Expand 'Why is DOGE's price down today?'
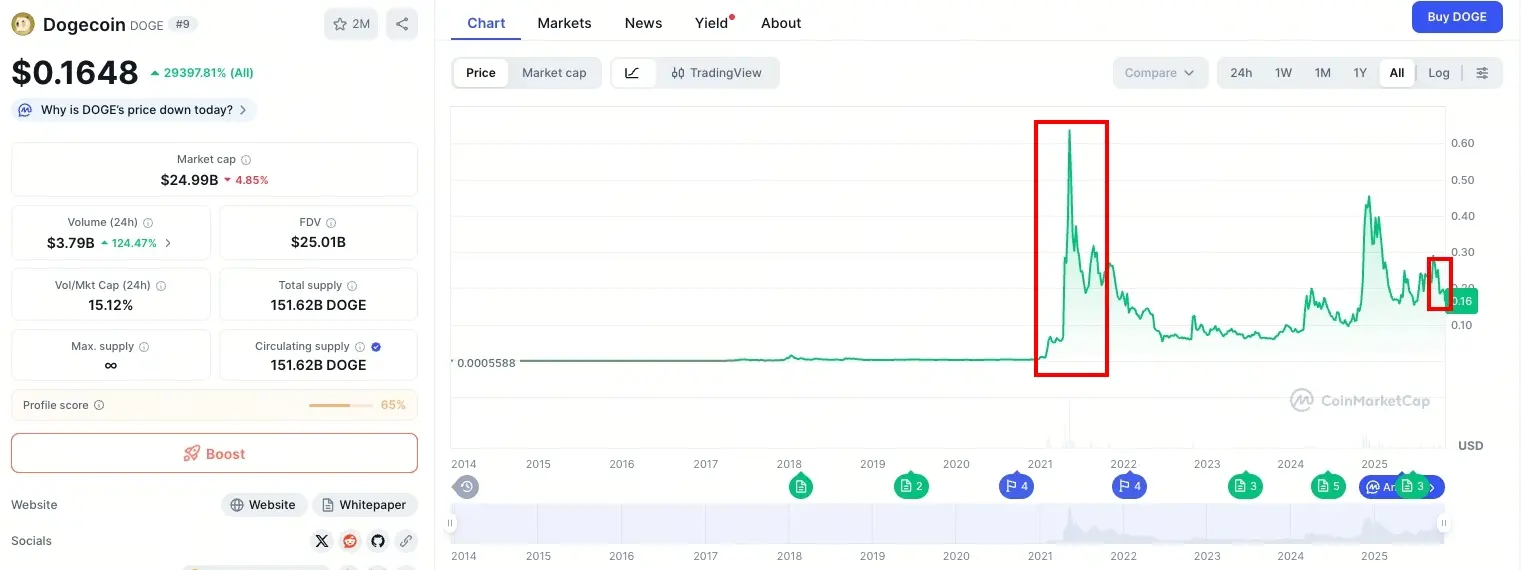Viewport: 1521px width, 570px height. point(134,110)
